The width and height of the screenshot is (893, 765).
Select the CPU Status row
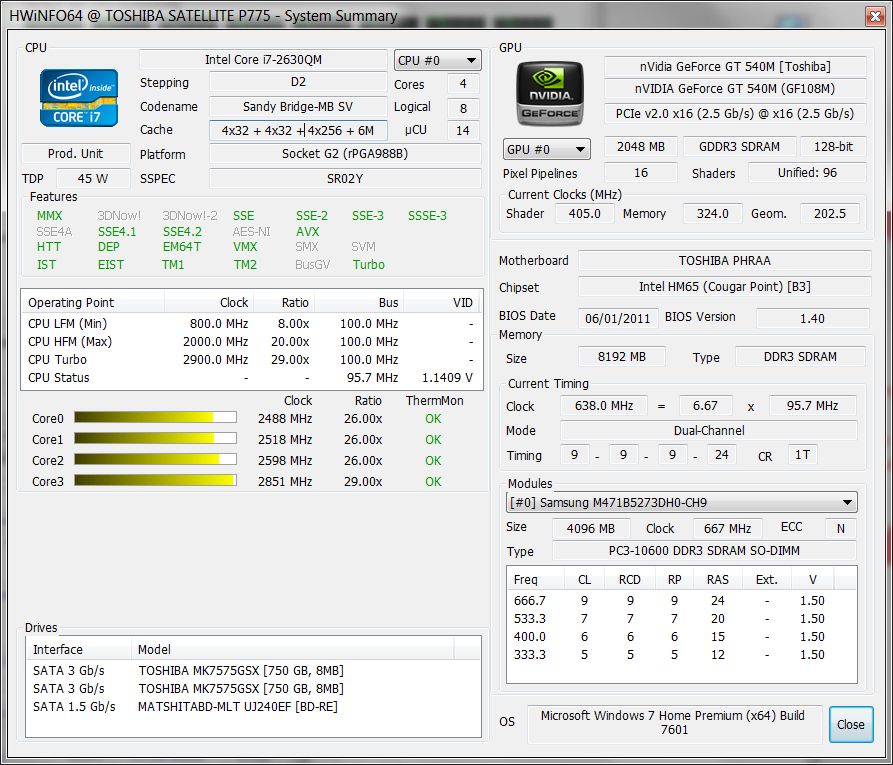point(252,378)
